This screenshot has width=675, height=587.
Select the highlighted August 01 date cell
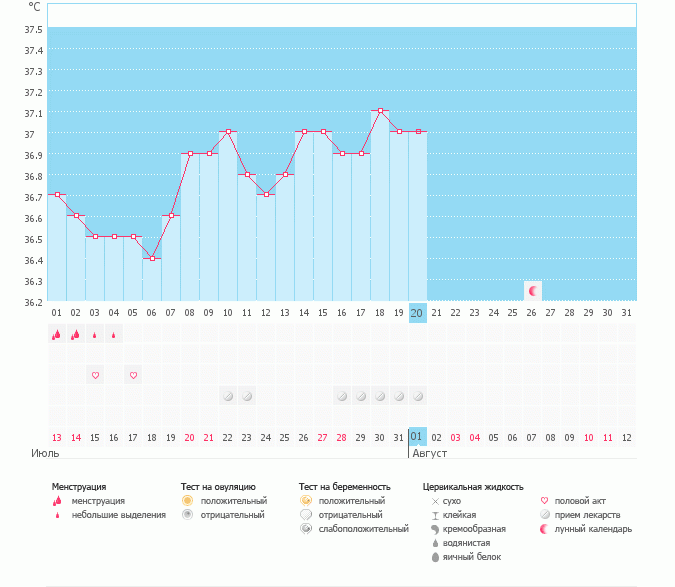[x=417, y=437]
